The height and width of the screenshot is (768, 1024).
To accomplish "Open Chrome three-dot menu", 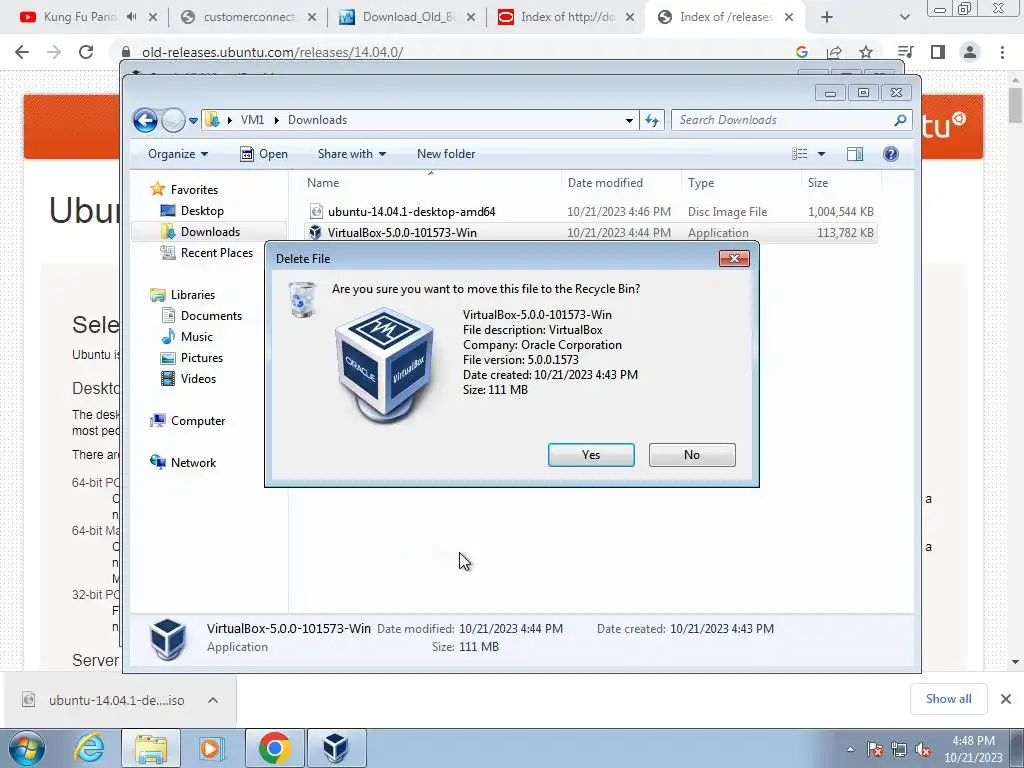I will pos(1002,52).
